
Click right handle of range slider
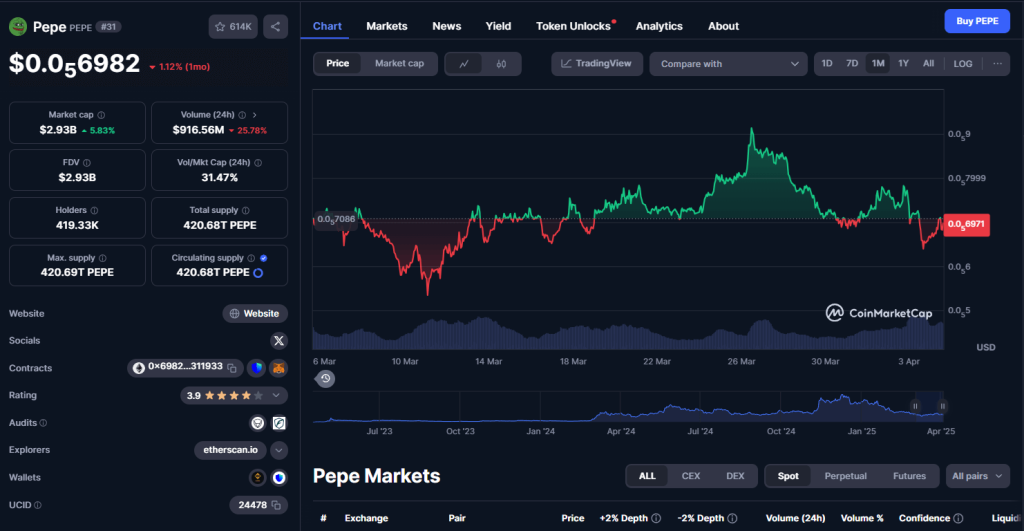[x=942, y=406]
